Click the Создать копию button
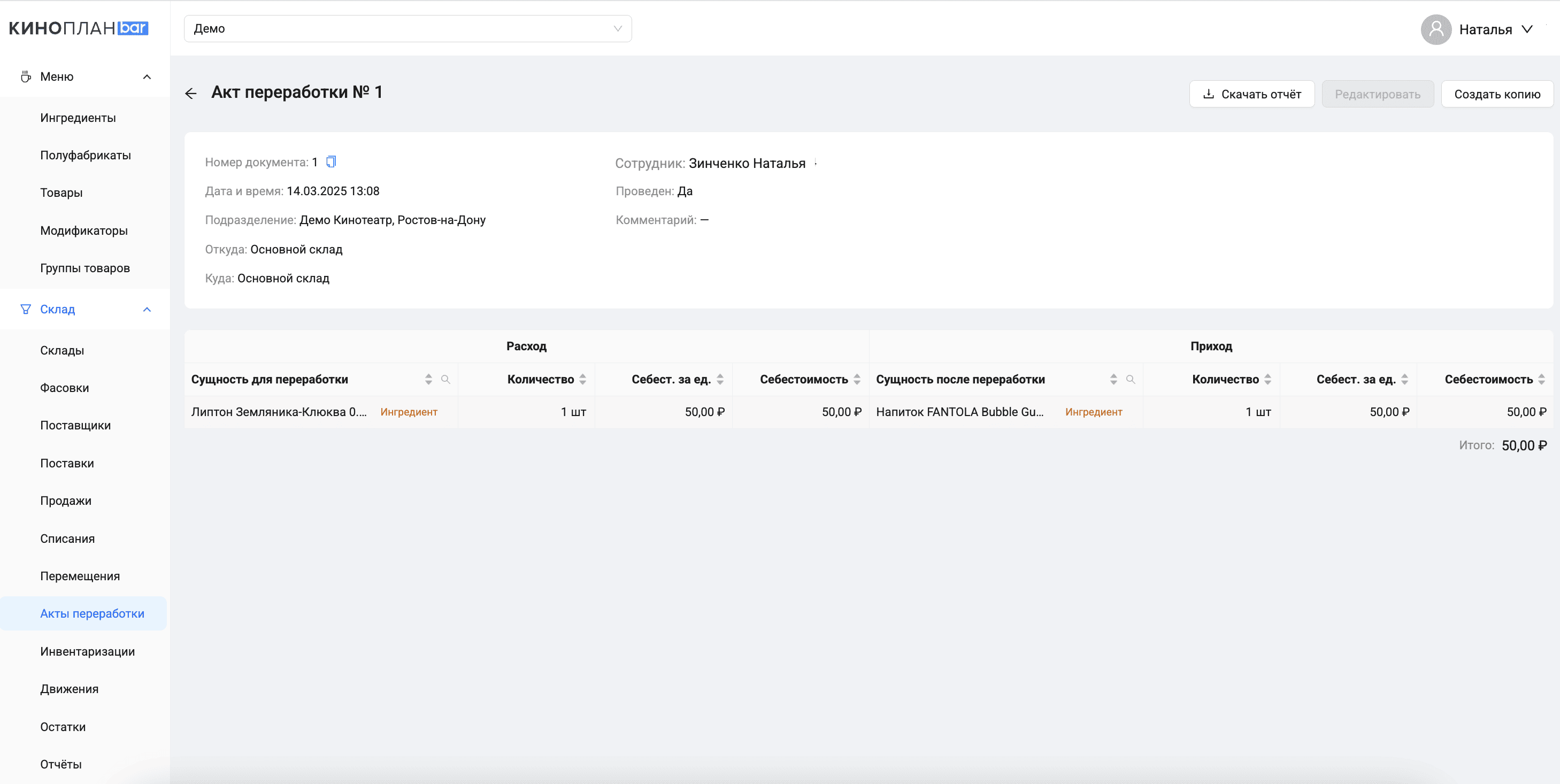The height and width of the screenshot is (784, 1560). [x=1496, y=94]
